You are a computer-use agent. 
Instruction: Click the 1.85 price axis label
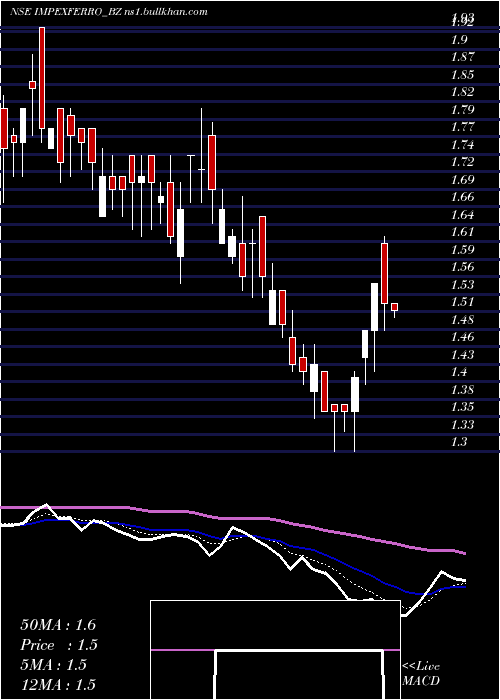pyautogui.click(x=463, y=75)
